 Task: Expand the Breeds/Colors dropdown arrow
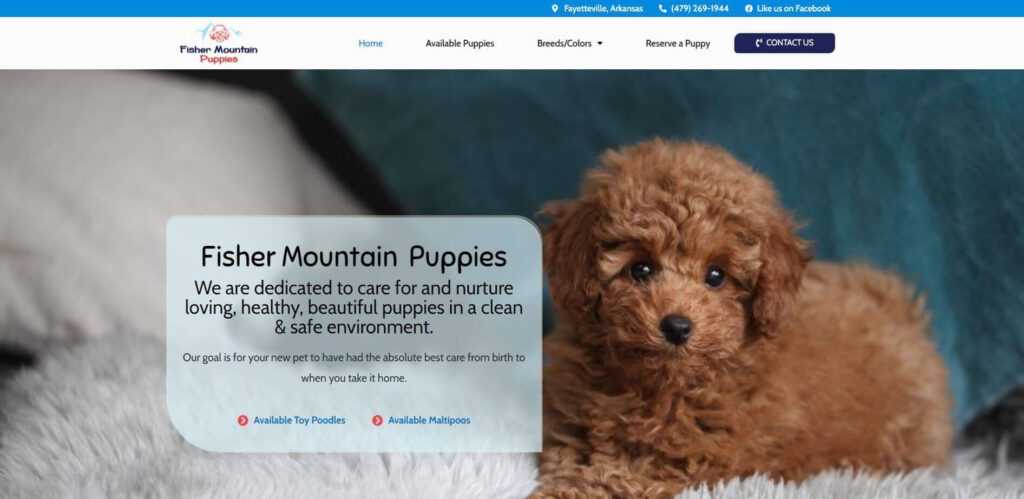[x=600, y=44]
